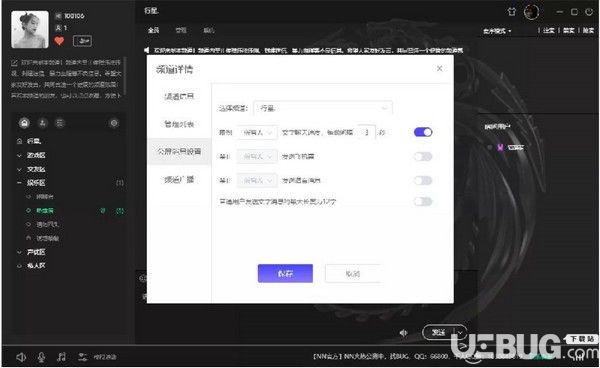Open the select-channel dropdown showing 行星
Screen dimensions: 600x368
[x=323, y=108]
